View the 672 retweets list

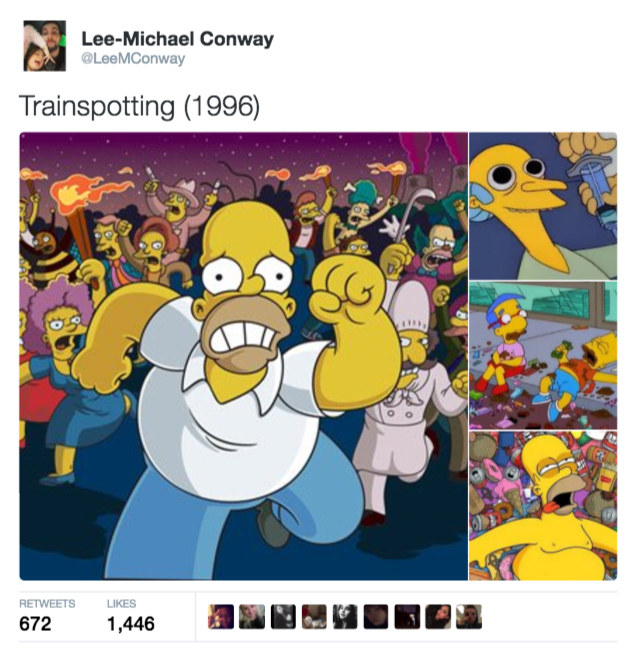point(35,623)
